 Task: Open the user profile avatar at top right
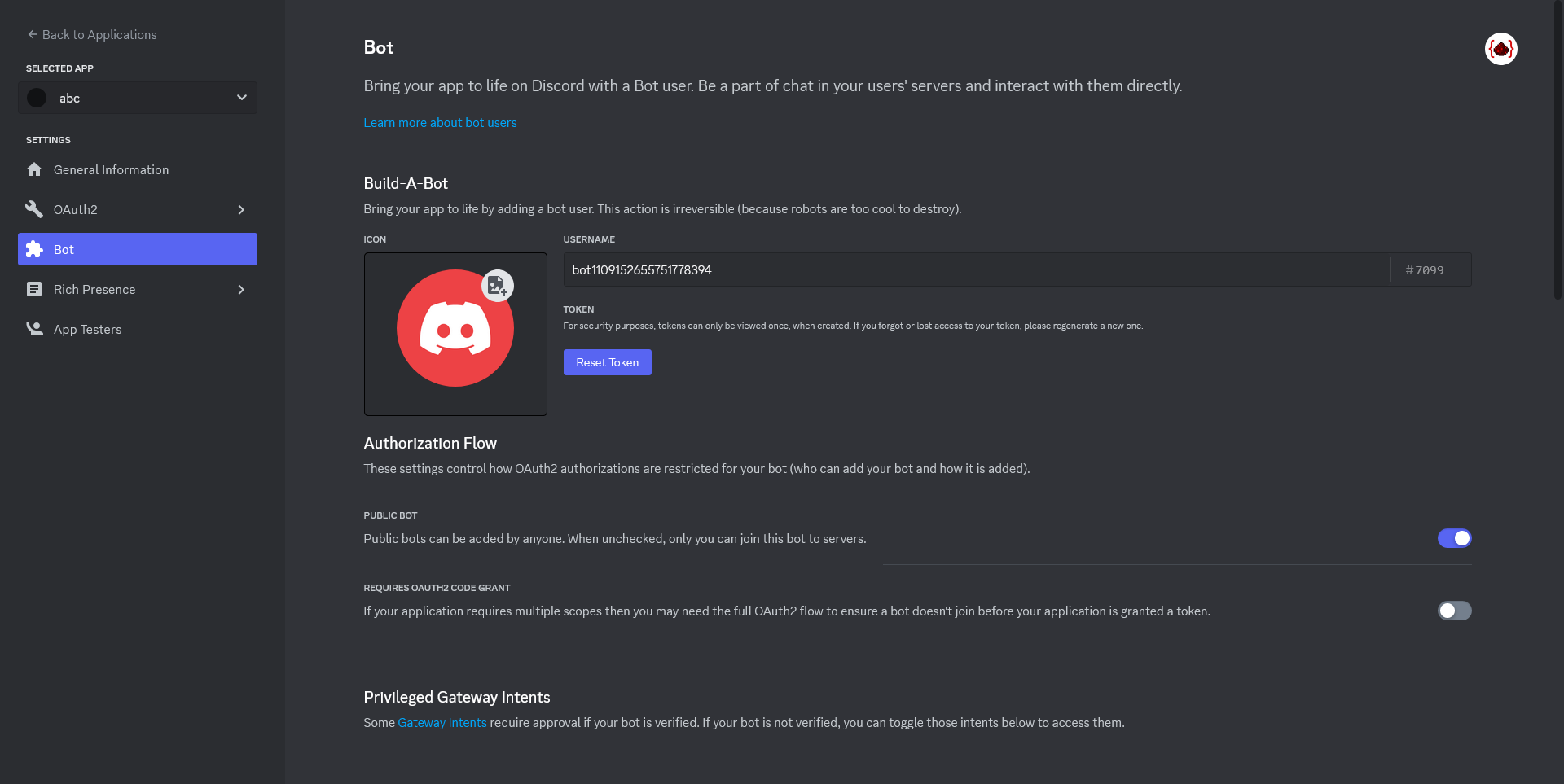(1500, 49)
